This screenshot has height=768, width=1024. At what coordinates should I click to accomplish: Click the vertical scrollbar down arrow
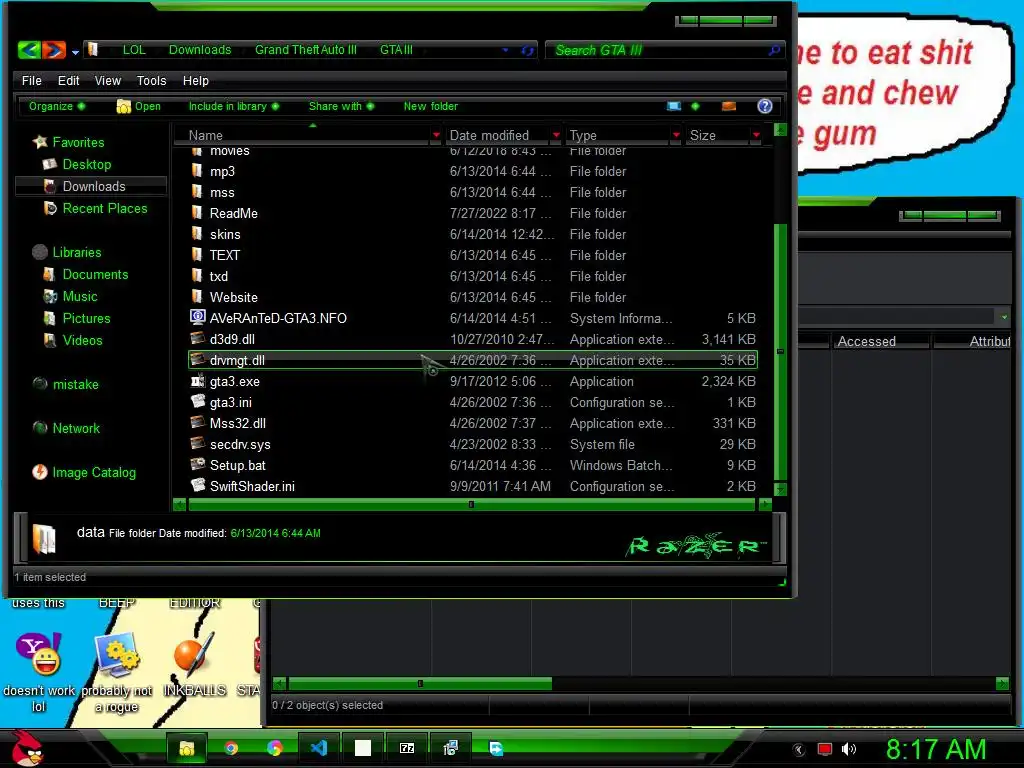[780, 489]
